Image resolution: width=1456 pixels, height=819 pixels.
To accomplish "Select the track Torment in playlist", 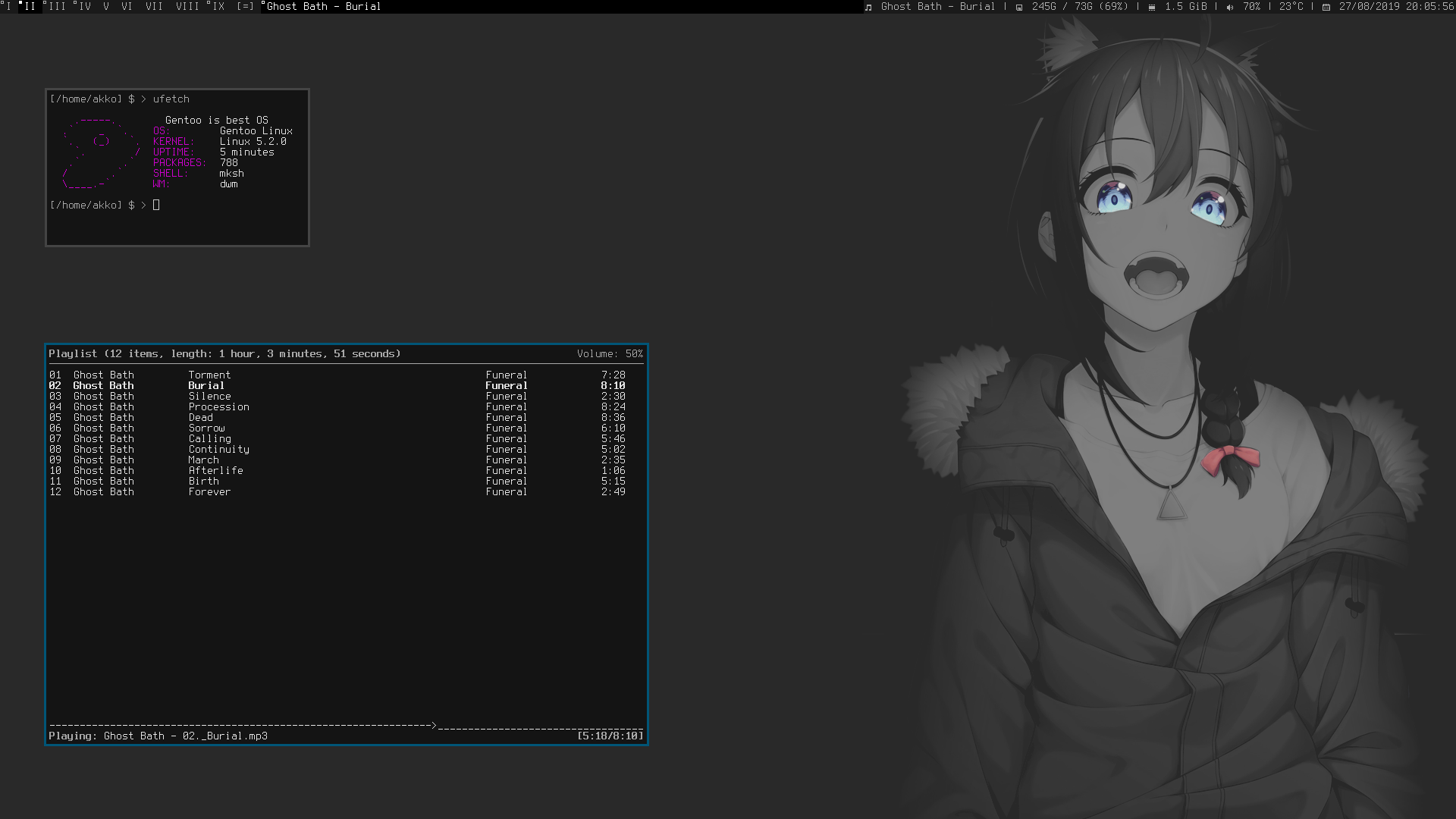I will pyautogui.click(x=209, y=375).
